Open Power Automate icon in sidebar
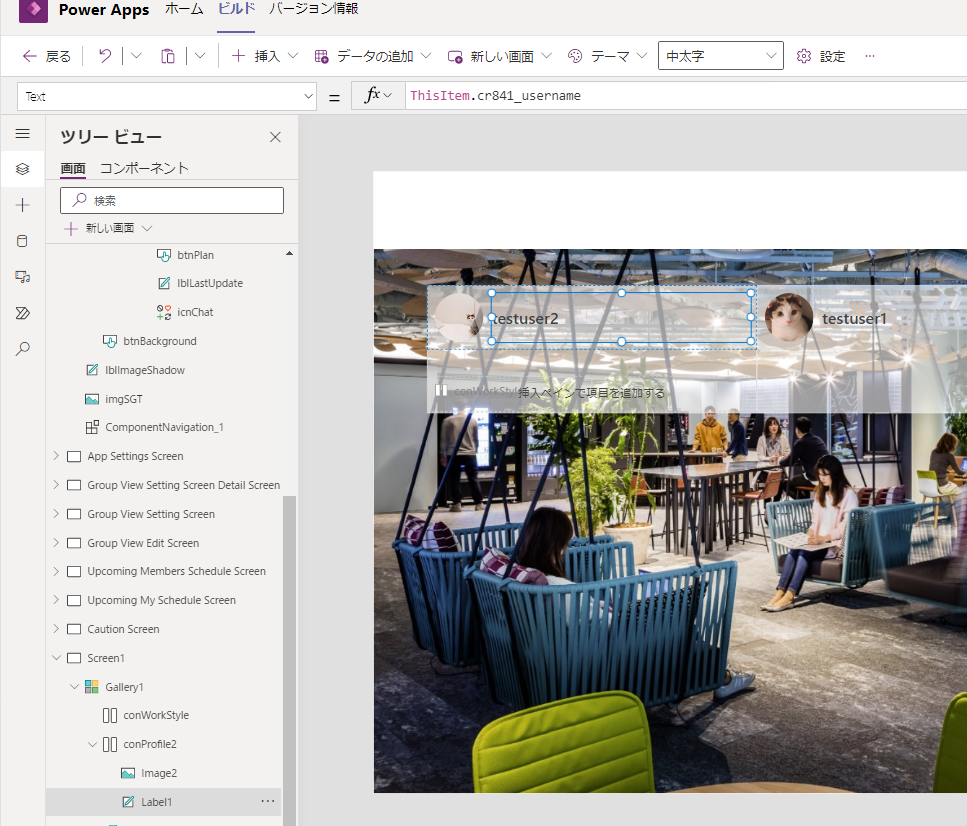 22,313
